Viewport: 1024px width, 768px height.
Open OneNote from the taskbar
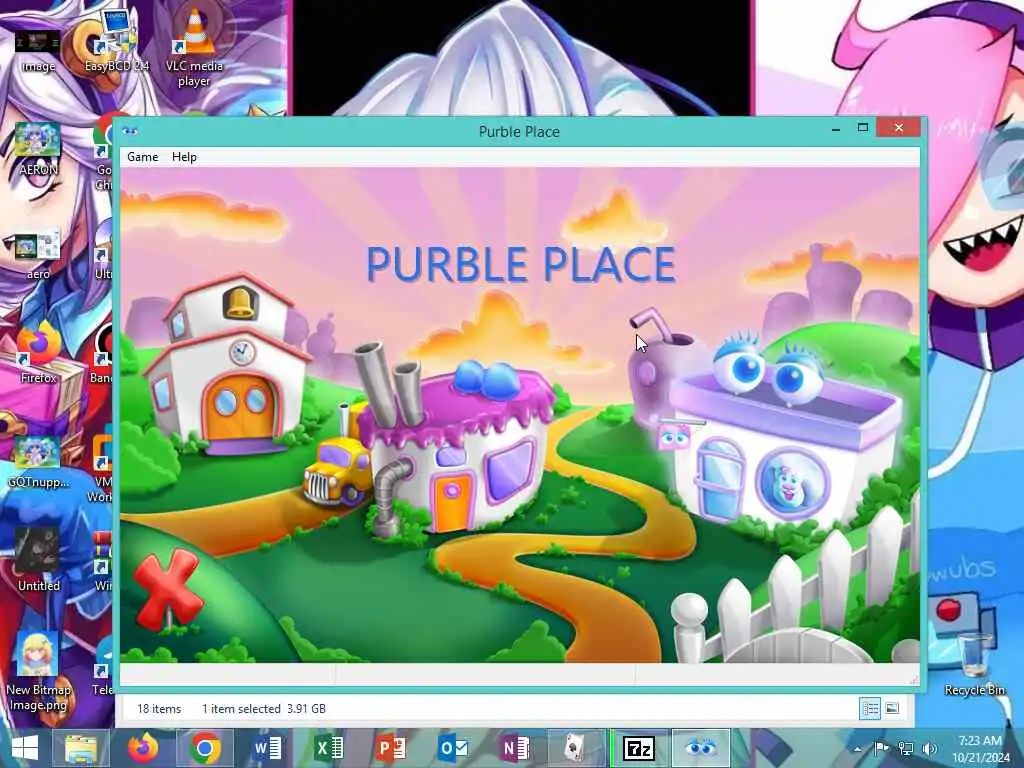515,748
